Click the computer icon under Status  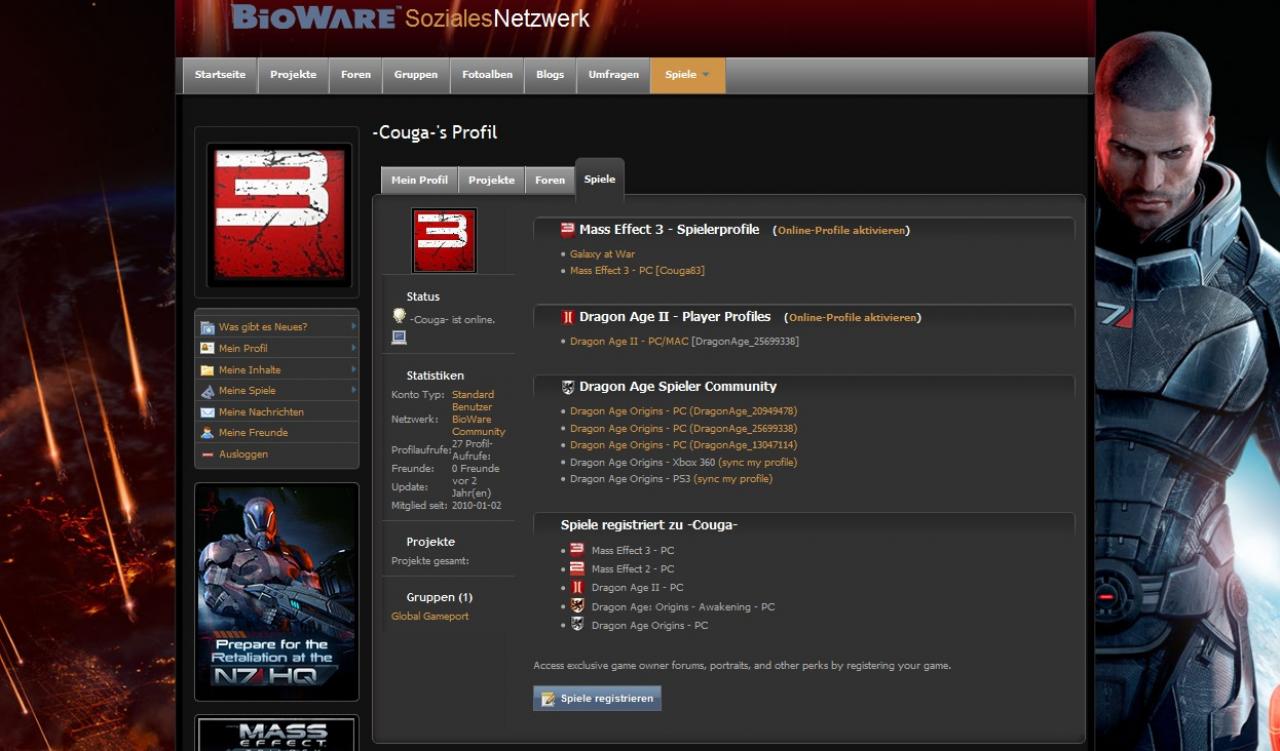pos(399,338)
